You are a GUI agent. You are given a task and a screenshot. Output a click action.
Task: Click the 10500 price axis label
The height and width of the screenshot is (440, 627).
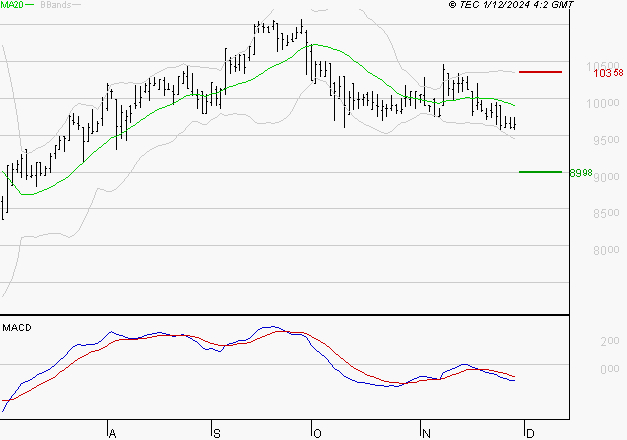(603, 66)
